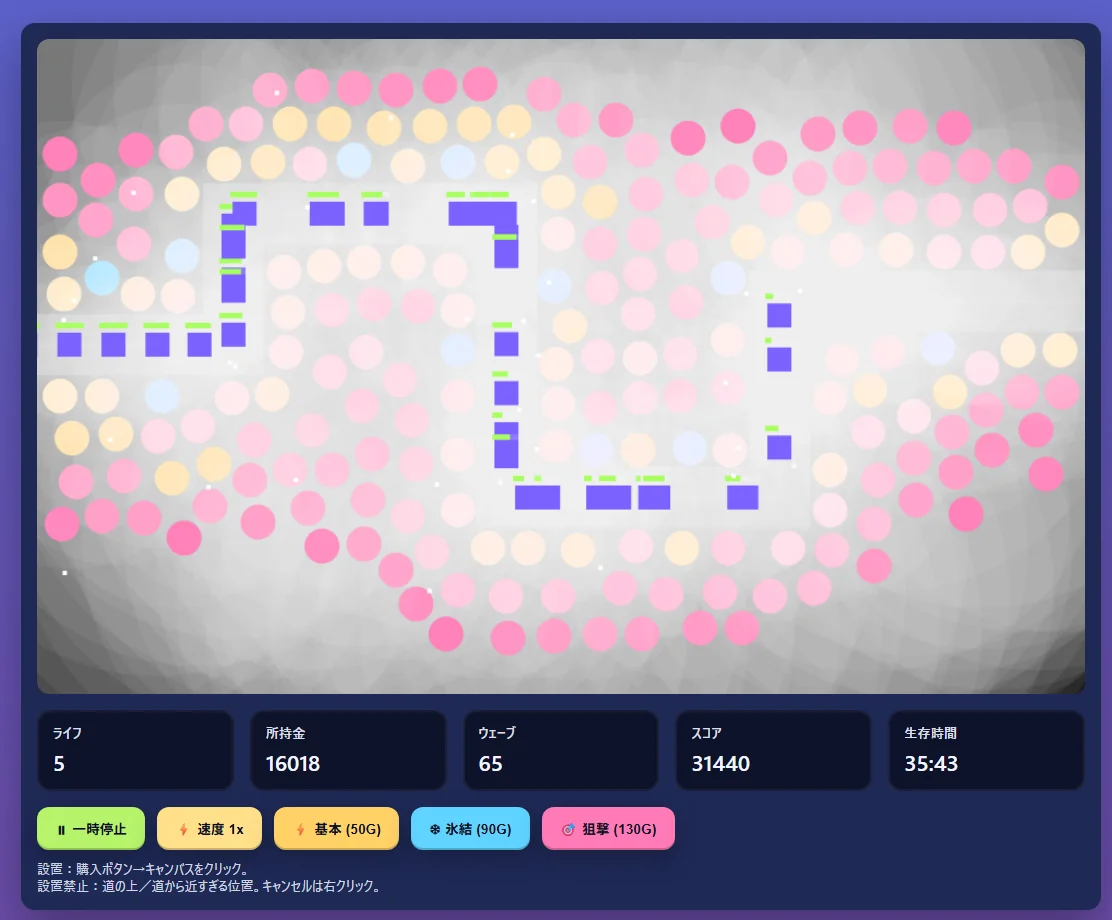Click the 生存時間 card showing 35:43
This screenshot has height=920, width=1112.
[986, 750]
